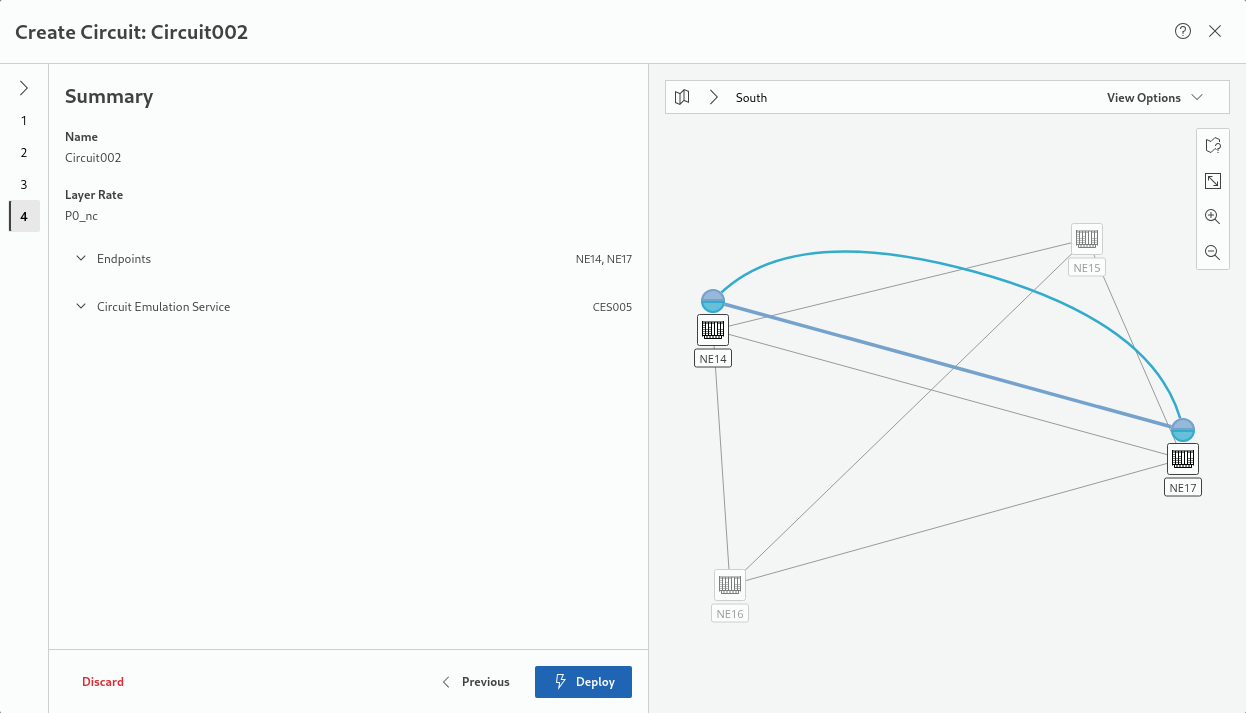Go to wizard step 1
This screenshot has height=713, width=1246.
click(x=24, y=121)
